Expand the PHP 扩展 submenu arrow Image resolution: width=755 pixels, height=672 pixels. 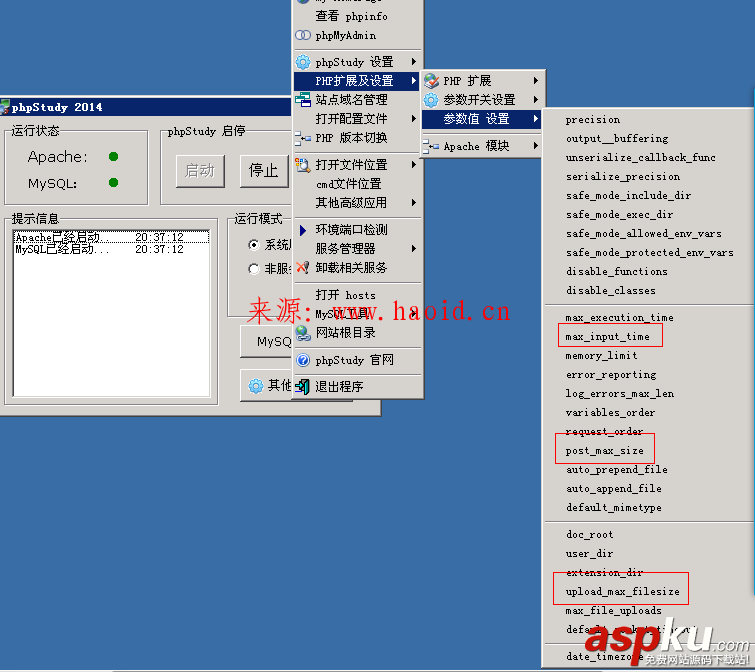(x=535, y=80)
